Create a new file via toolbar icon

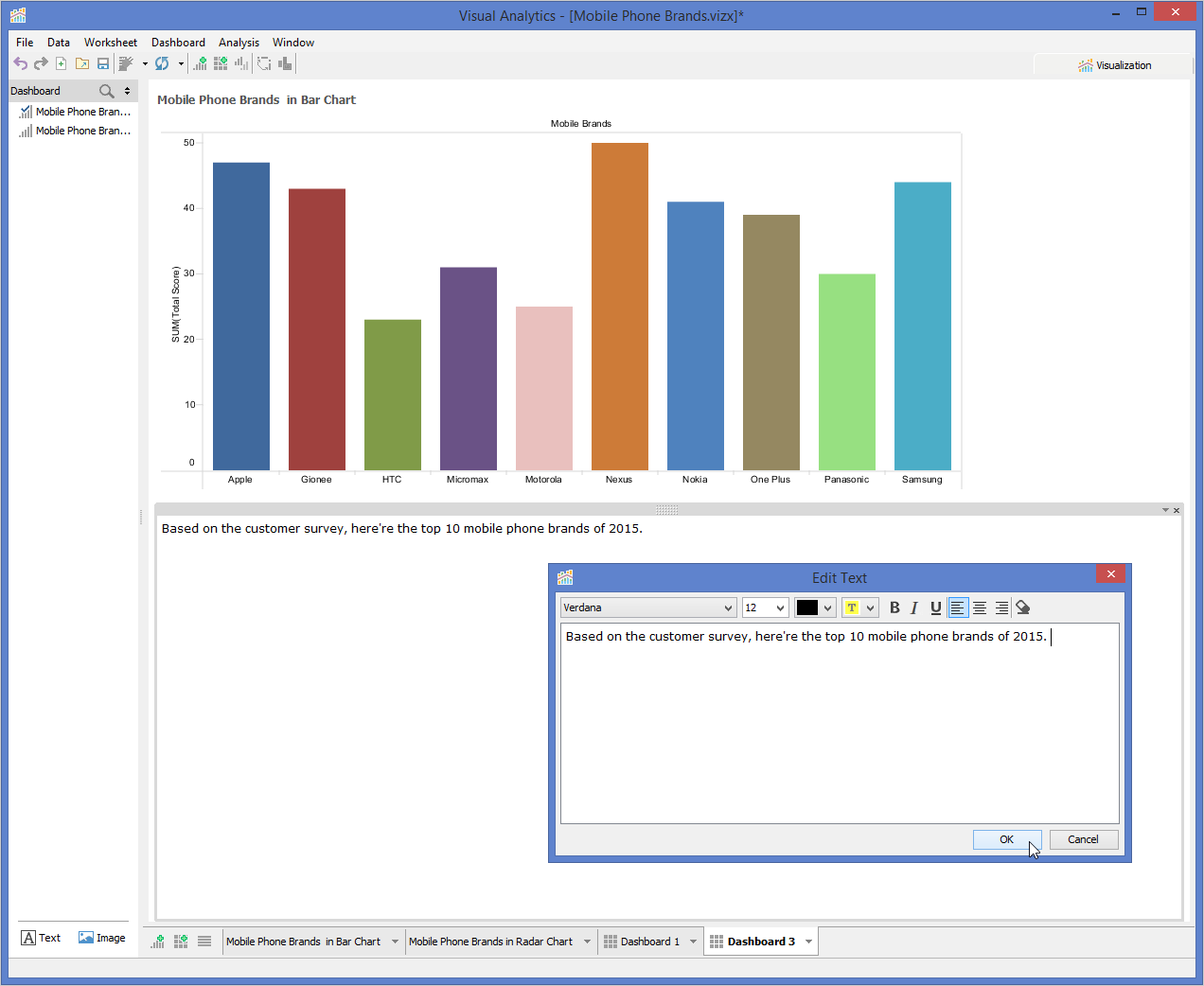click(62, 63)
